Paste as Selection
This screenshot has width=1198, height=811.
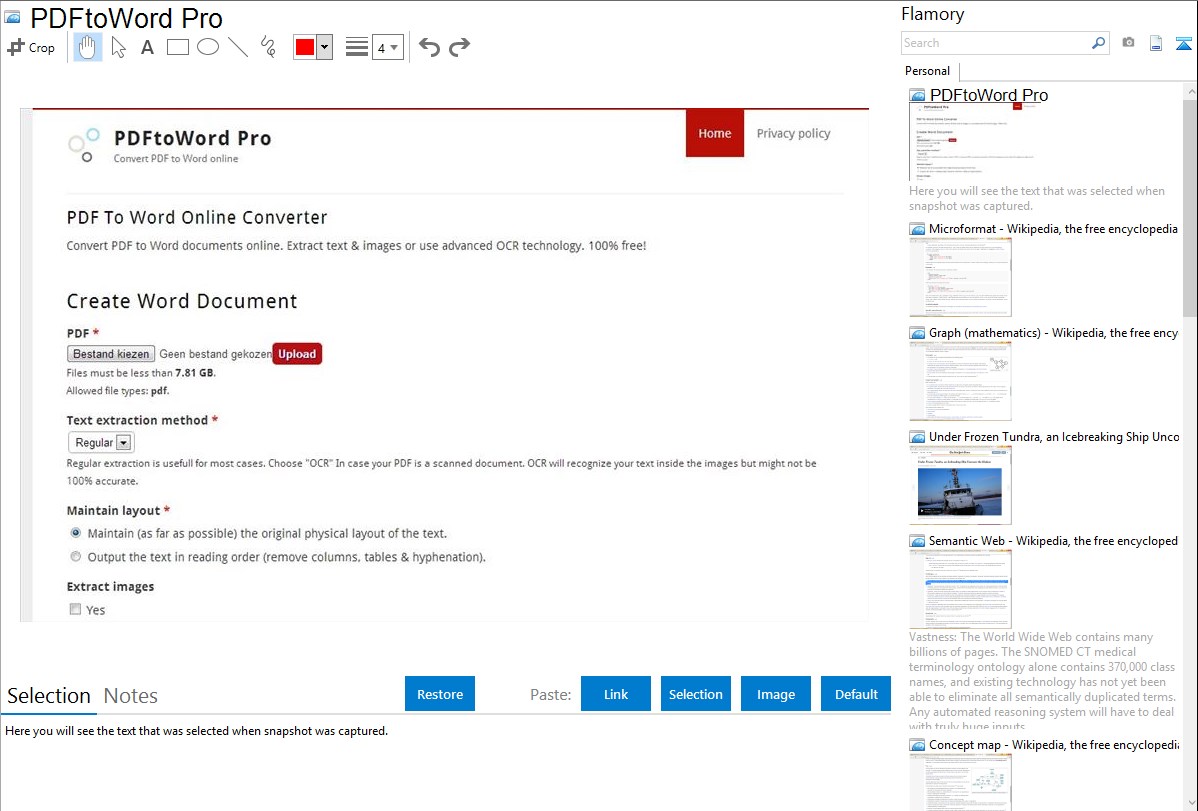click(696, 694)
